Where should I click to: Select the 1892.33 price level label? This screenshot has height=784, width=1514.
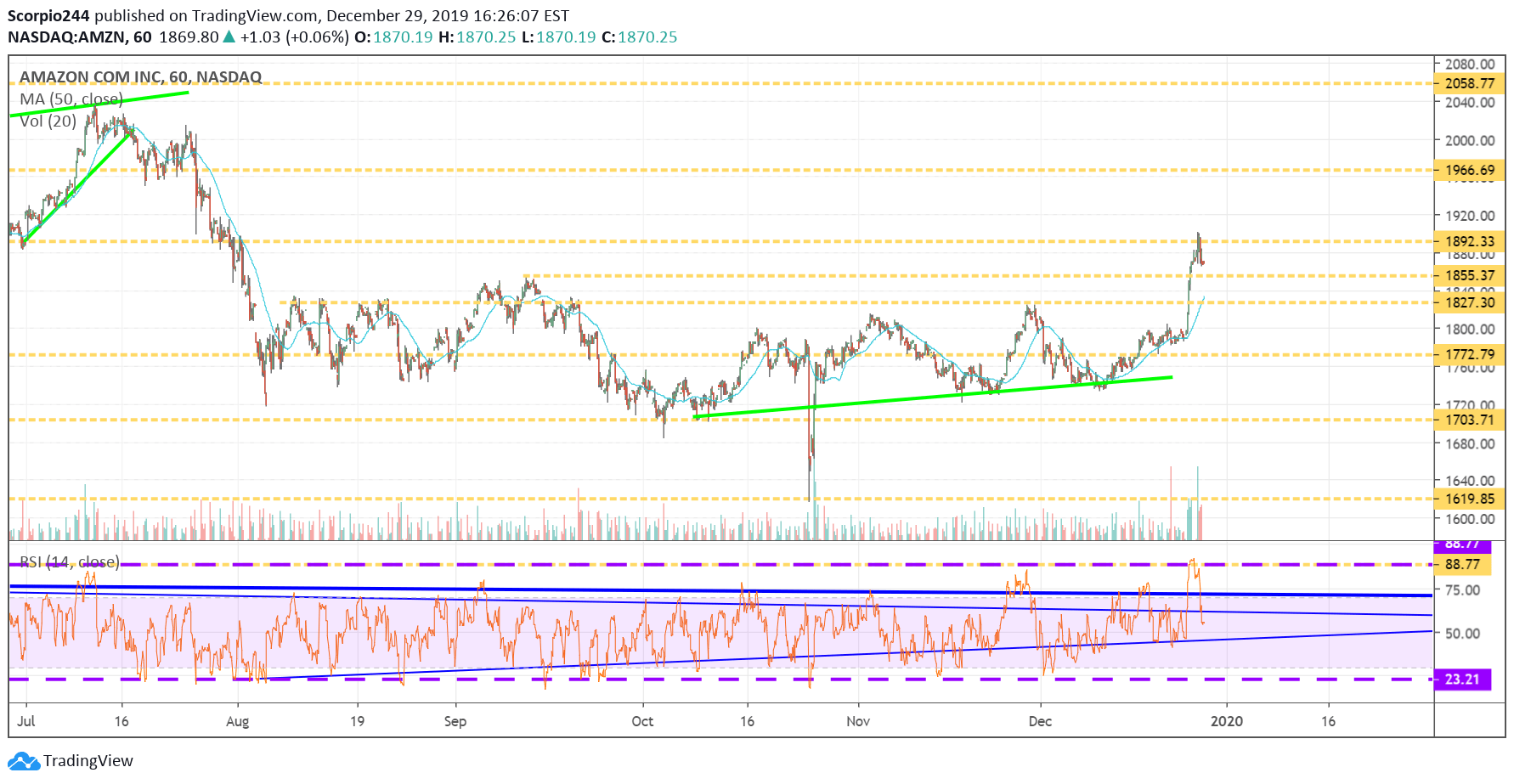point(1470,241)
